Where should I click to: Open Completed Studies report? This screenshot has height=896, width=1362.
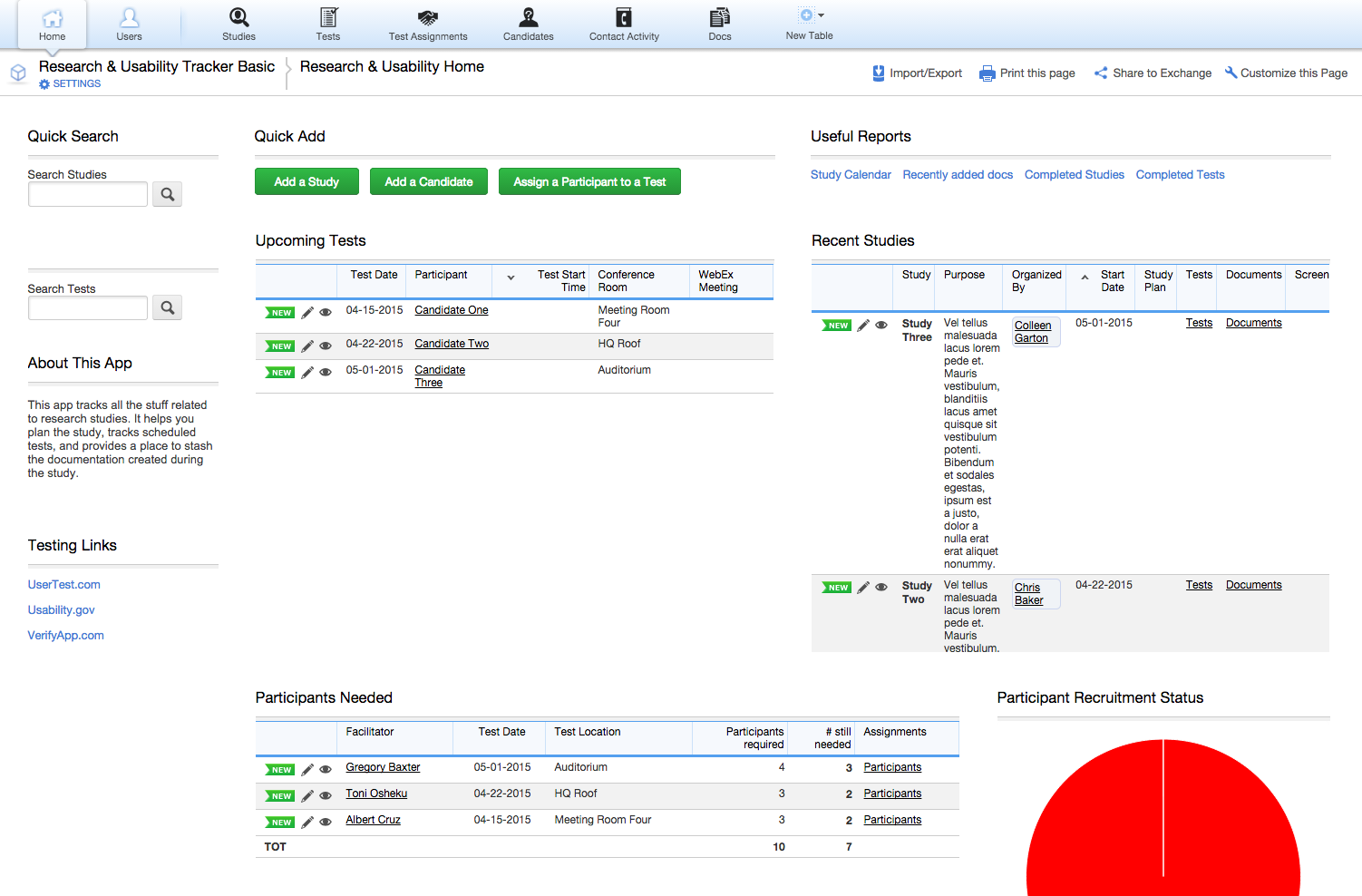pyautogui.click(x=1075, y=175)
